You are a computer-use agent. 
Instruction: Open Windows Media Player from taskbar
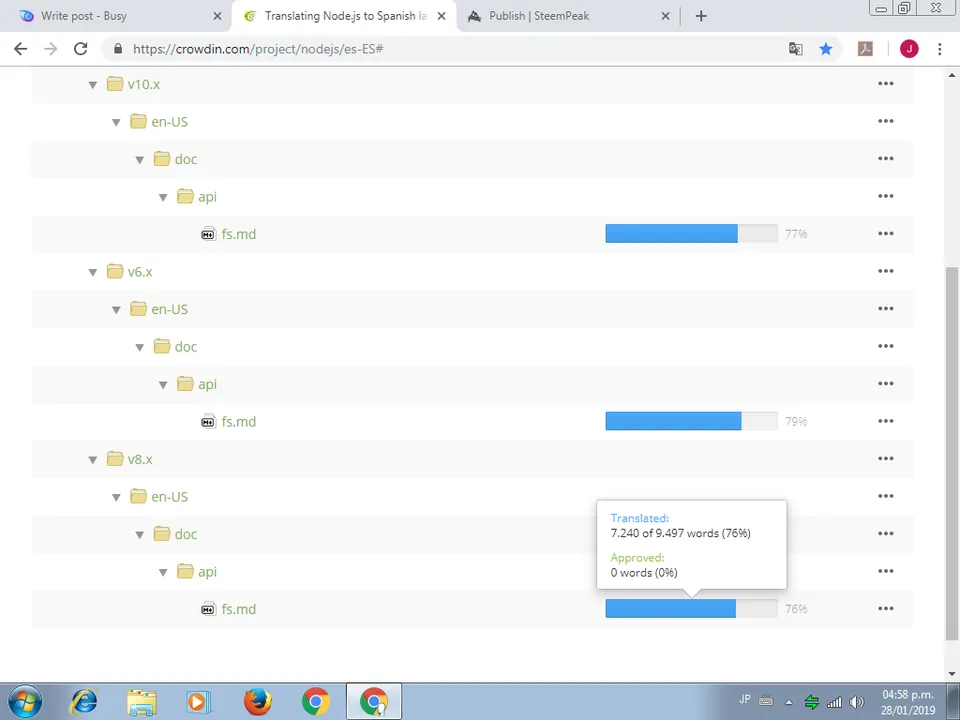coord(199,702)
